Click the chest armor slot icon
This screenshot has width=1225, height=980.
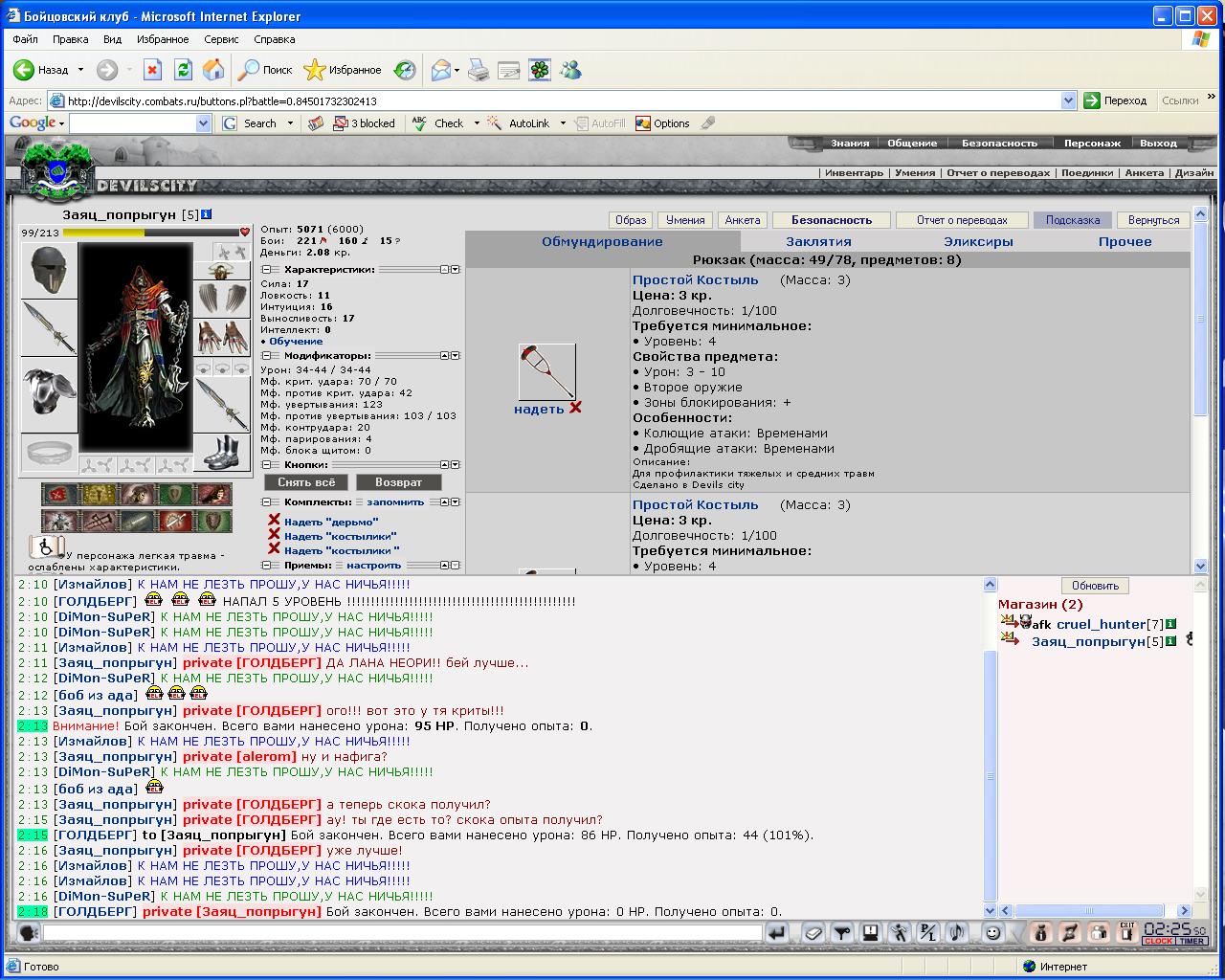tap(49, 392)
